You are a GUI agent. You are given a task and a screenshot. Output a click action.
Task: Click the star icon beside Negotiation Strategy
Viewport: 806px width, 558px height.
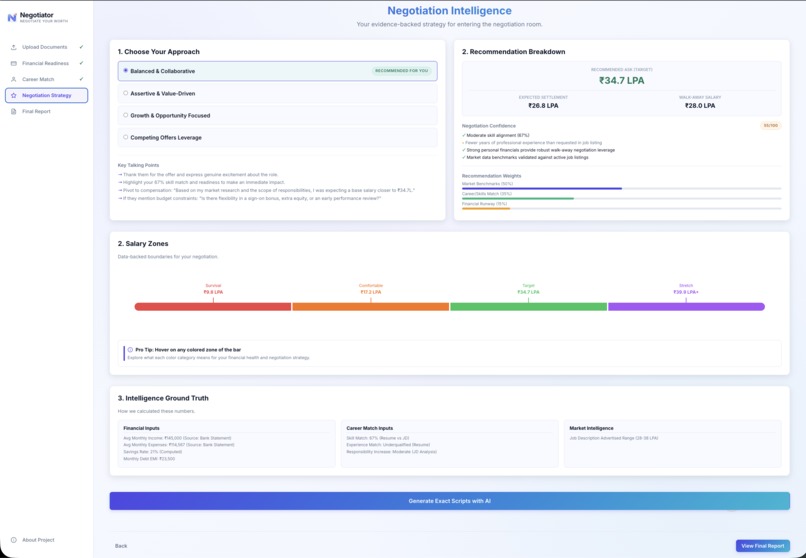click(14, 96)
